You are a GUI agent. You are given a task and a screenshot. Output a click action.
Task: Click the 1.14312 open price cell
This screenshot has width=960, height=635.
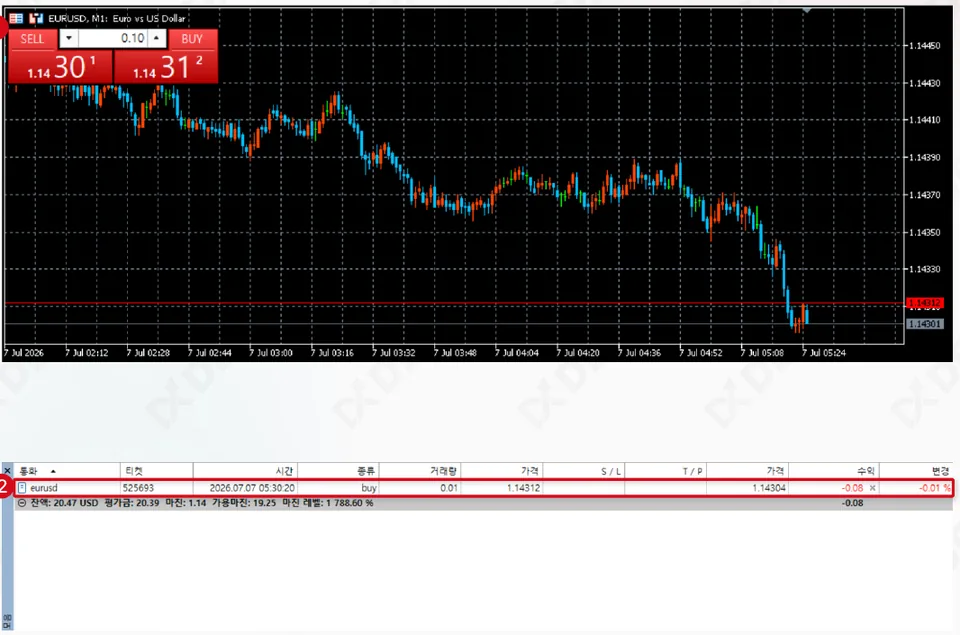tap(523, 488)
